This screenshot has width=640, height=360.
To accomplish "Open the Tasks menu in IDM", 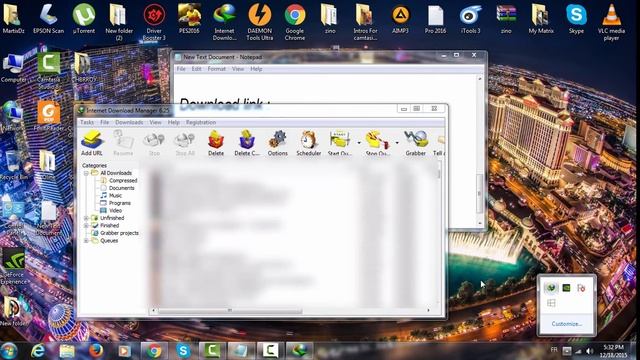I will click(x=87, y=122).
